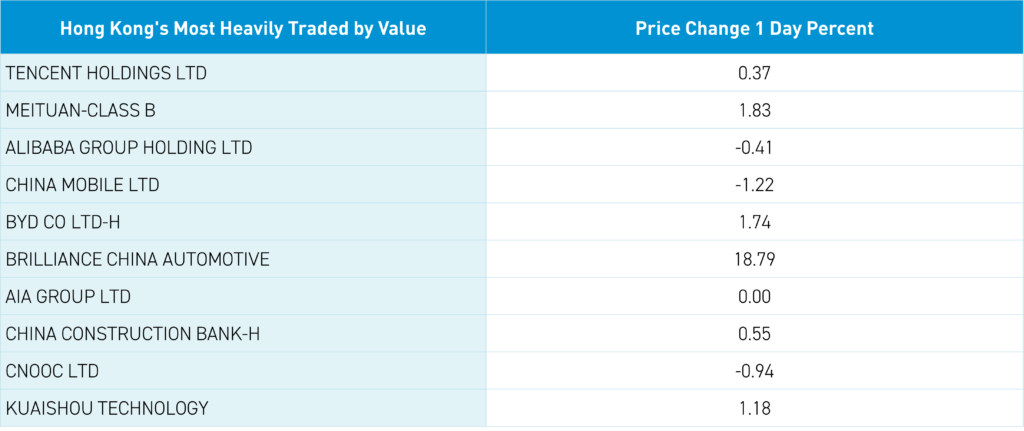
Task: Click China Mobile's -1.22 value
Action: [x=754, y=184]
